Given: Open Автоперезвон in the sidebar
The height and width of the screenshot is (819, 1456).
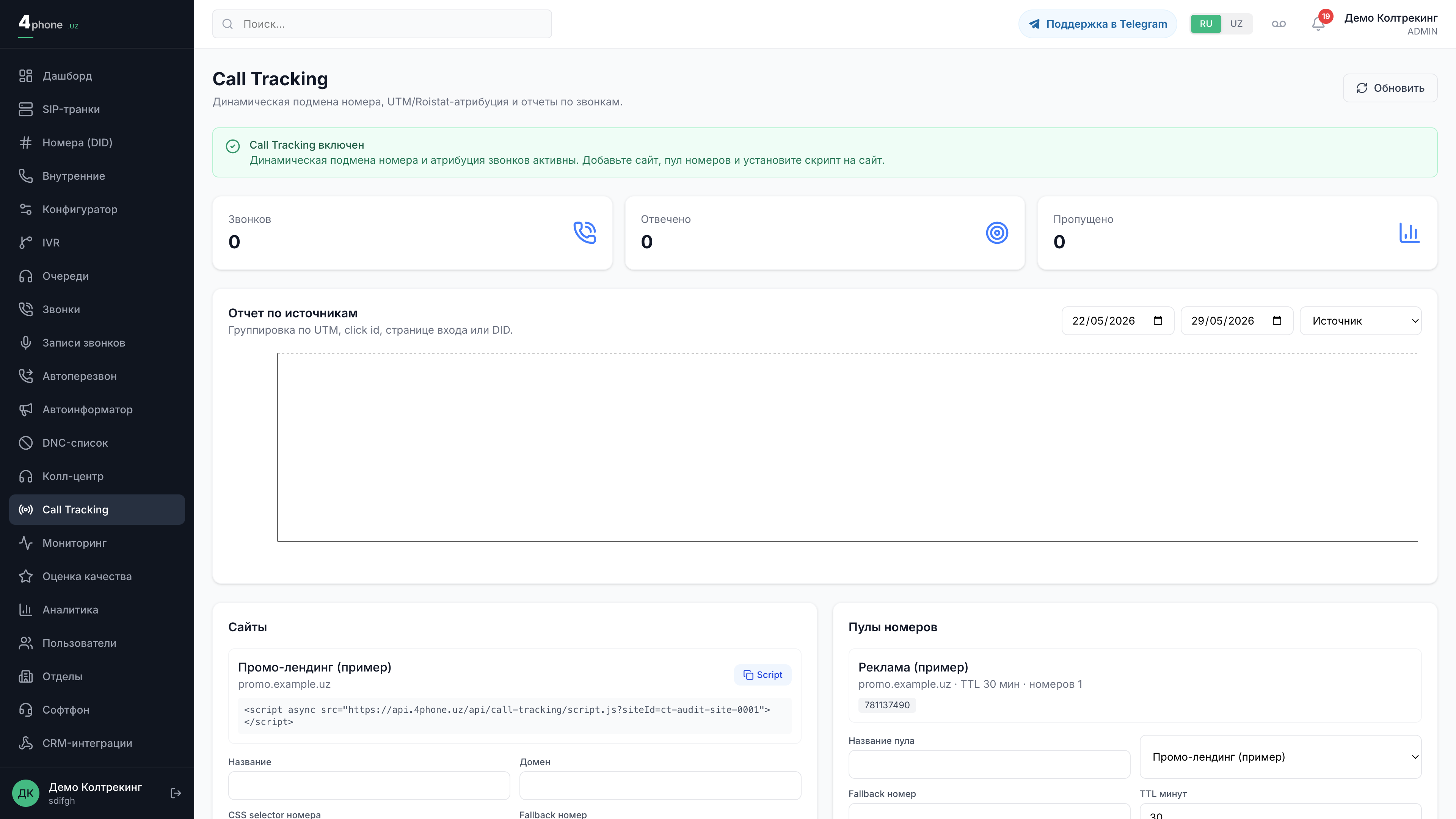Looking at the screenshot, I should coord(97,376).
